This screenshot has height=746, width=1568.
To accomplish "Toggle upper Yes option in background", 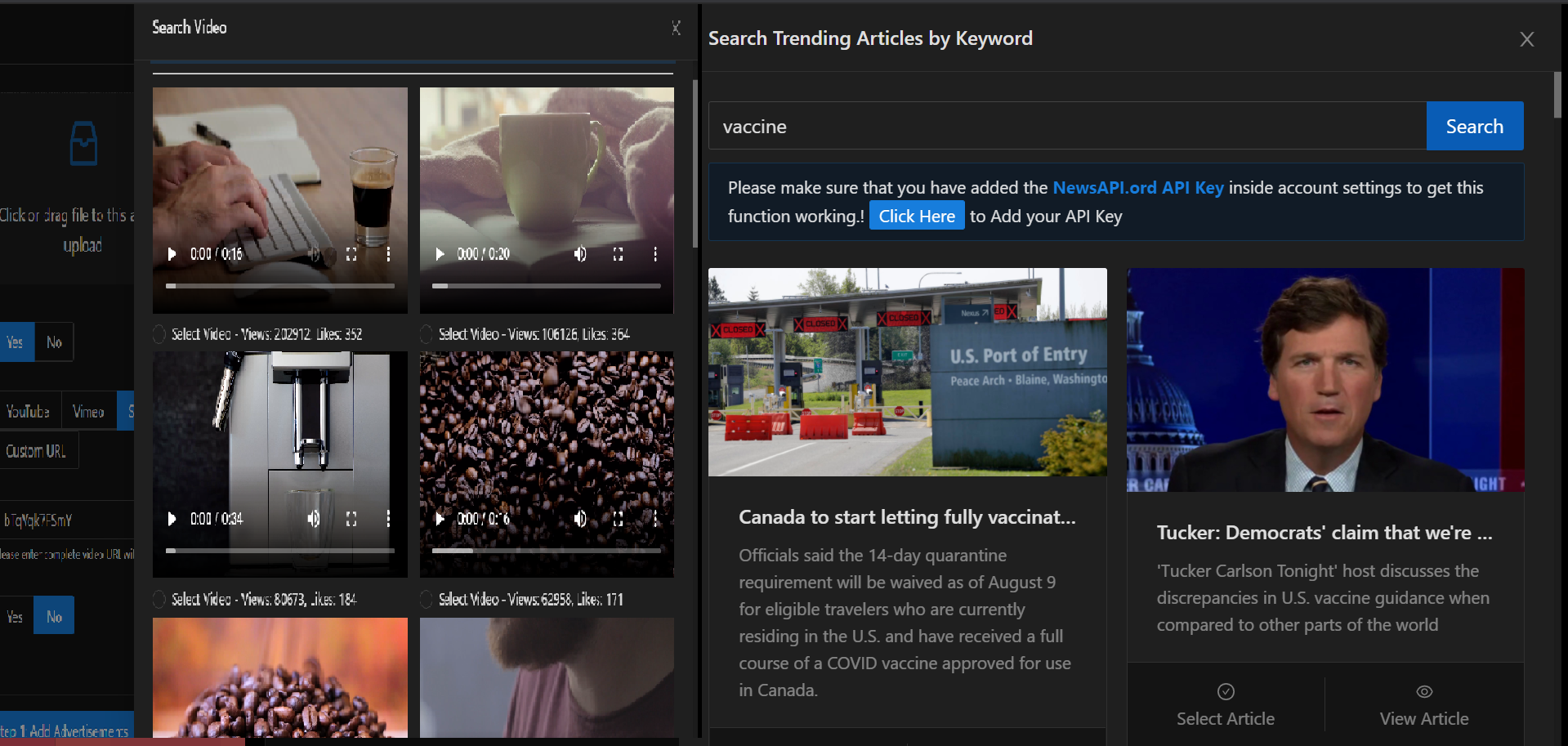I will 16,342.
